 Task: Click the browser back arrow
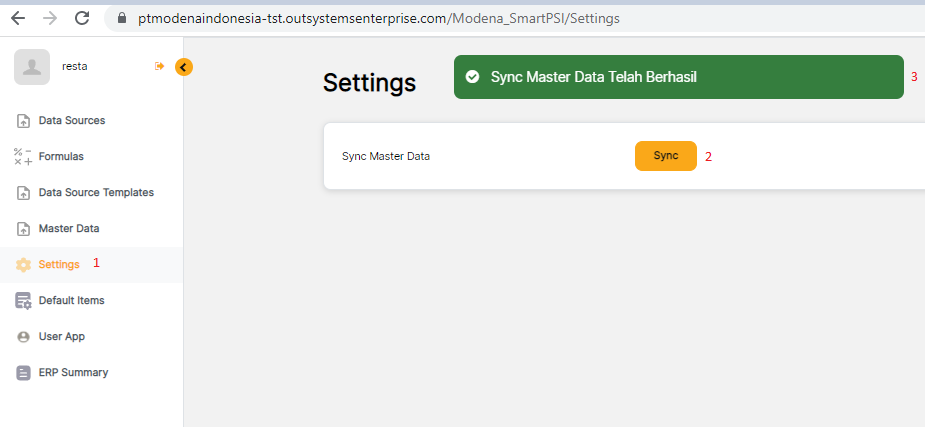click(x=18, y=18)
